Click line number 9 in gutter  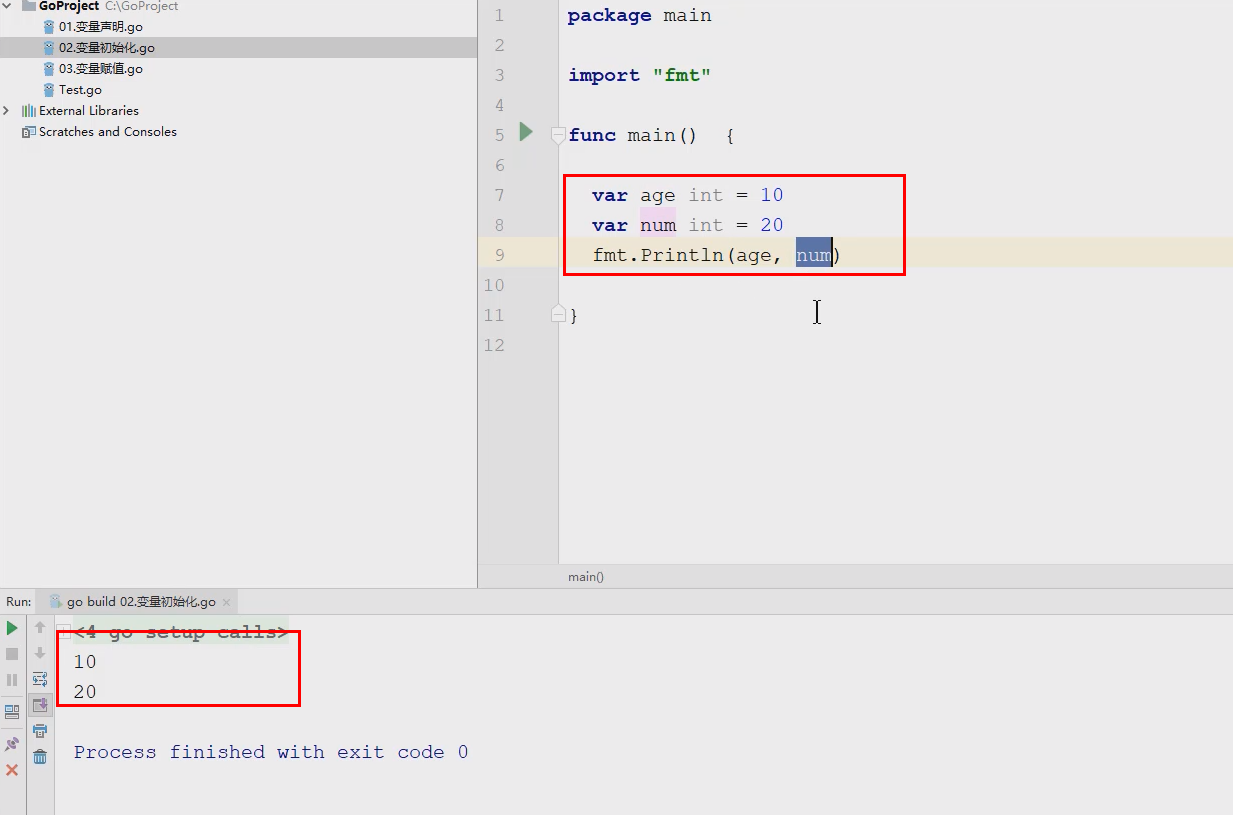tap(499, 255)
